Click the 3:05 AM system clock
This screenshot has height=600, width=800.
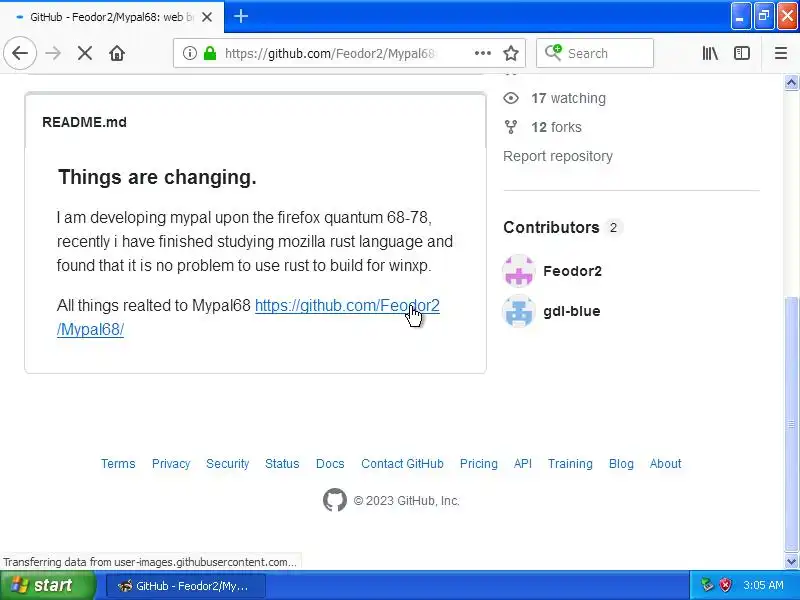pyautogui.click(x=763, y=585)
